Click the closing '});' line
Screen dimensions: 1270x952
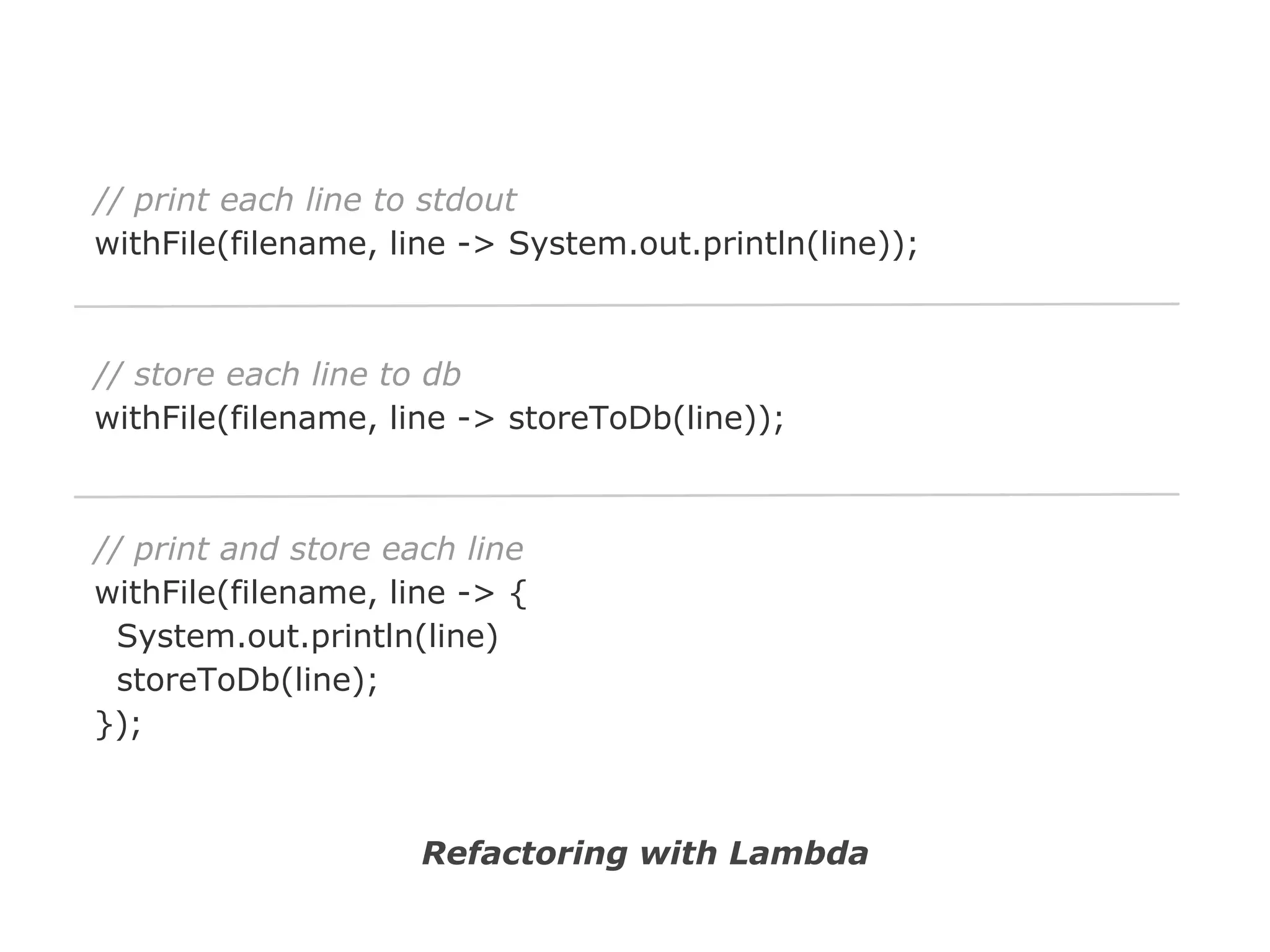pyautogui.click(x=118, y=724)
